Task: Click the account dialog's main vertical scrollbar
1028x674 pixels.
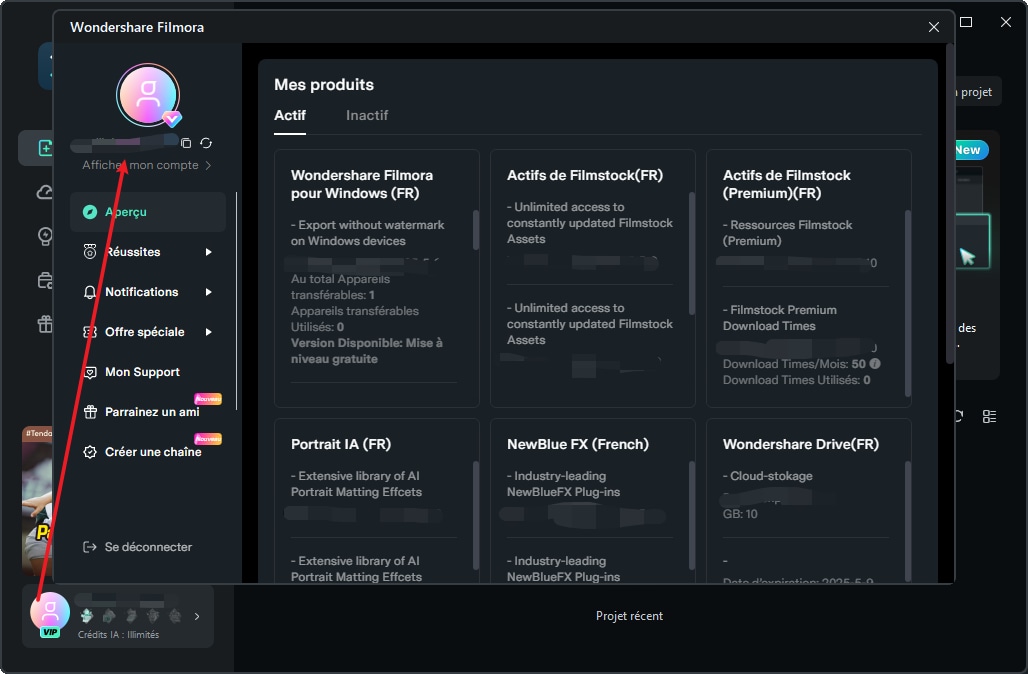Action: coord(949,203)
